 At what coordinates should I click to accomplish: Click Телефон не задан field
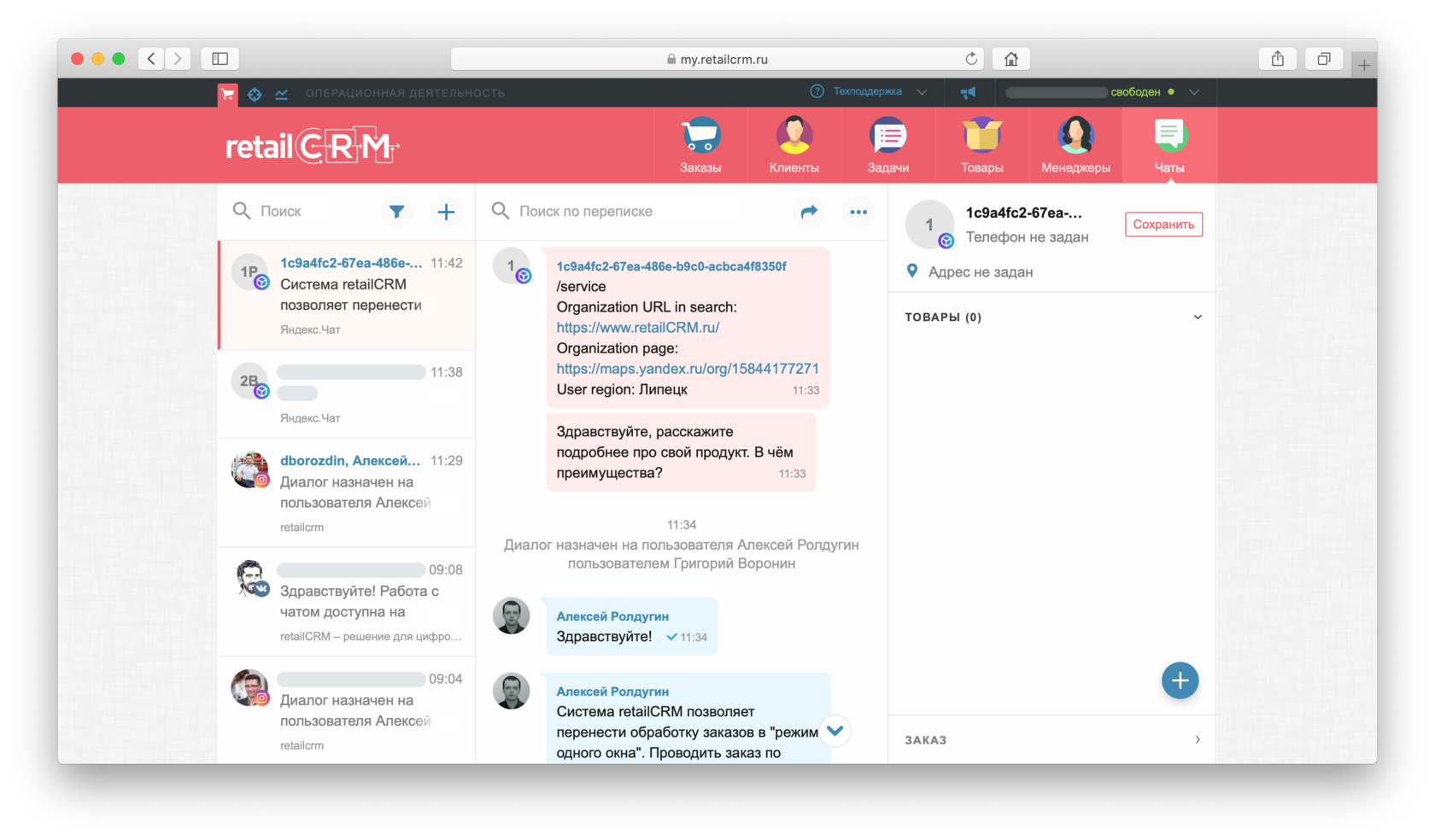pyautogui.click(x=1027, y=237)
